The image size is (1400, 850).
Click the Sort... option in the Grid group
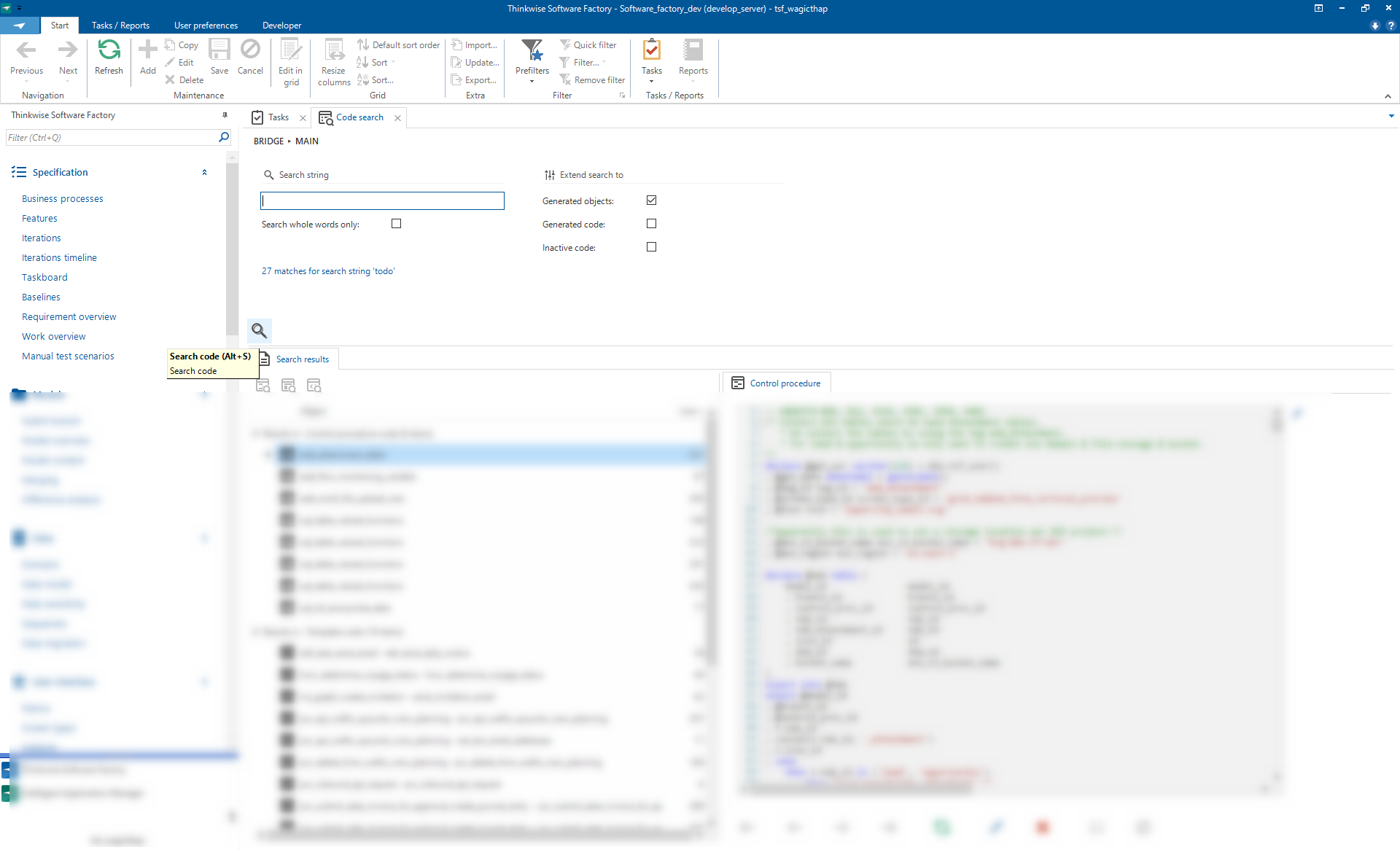pos(375,80)
